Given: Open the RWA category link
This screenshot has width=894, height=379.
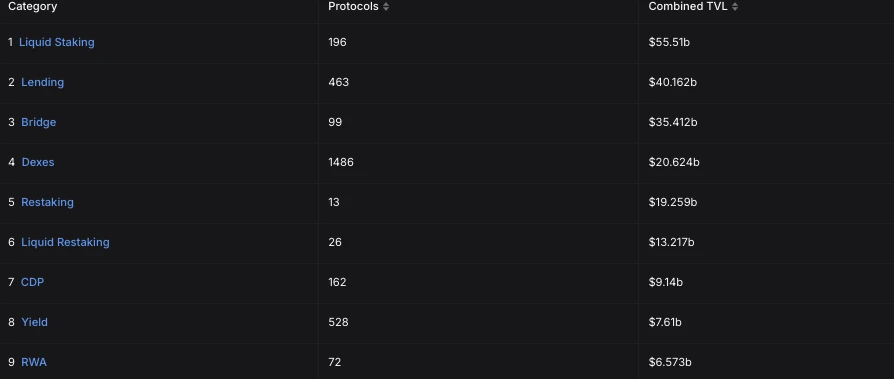Looking at the screenshot, I should tap(34, 362).
